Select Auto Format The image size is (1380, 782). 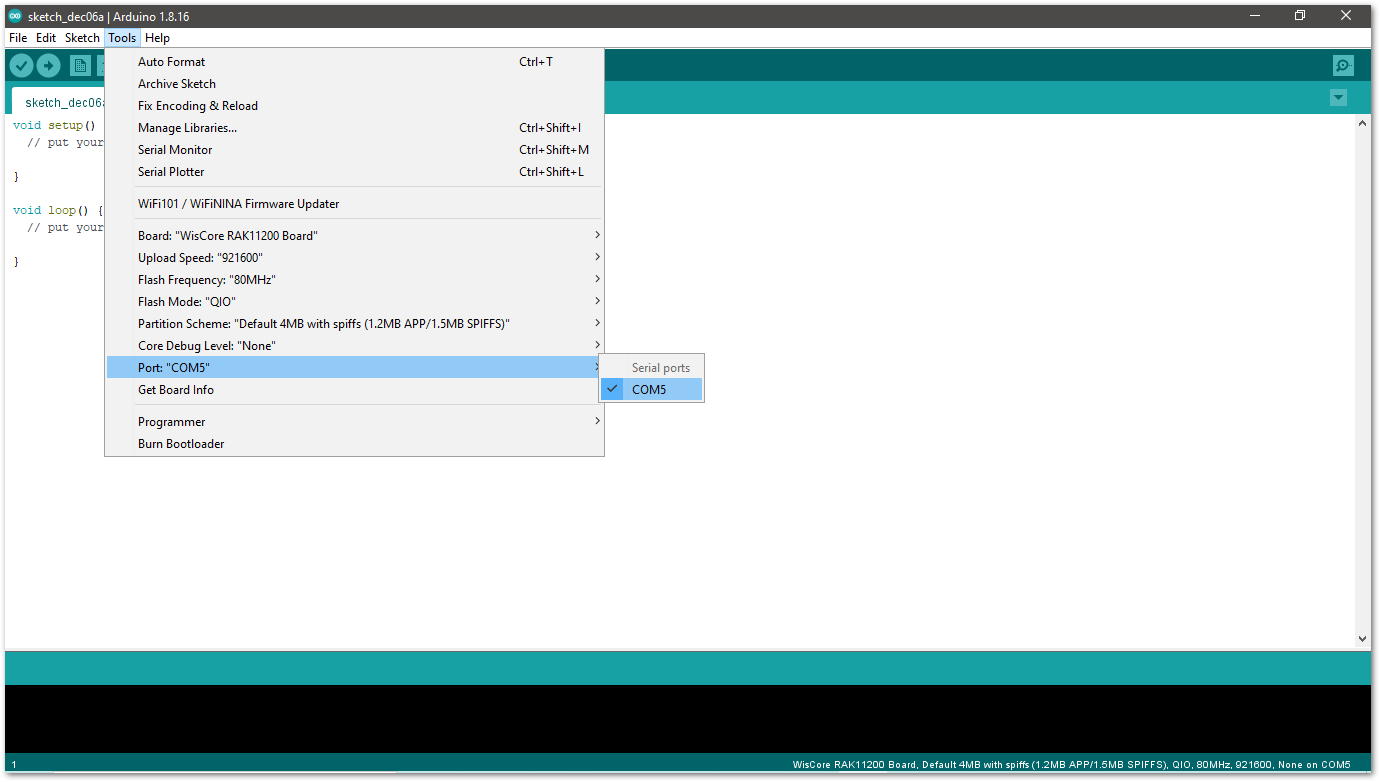354,62
